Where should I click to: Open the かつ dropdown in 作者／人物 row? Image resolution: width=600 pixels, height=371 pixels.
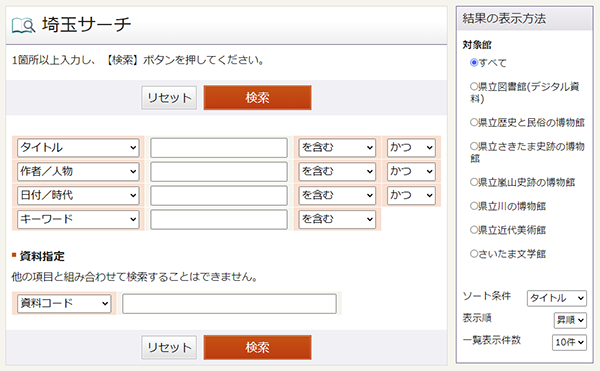point(411,171)
